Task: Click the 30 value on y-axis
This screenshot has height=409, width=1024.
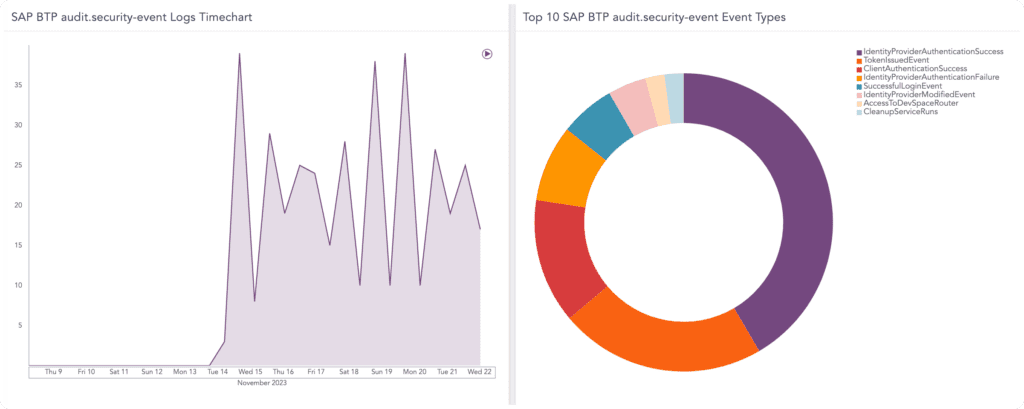Action: 18,125
